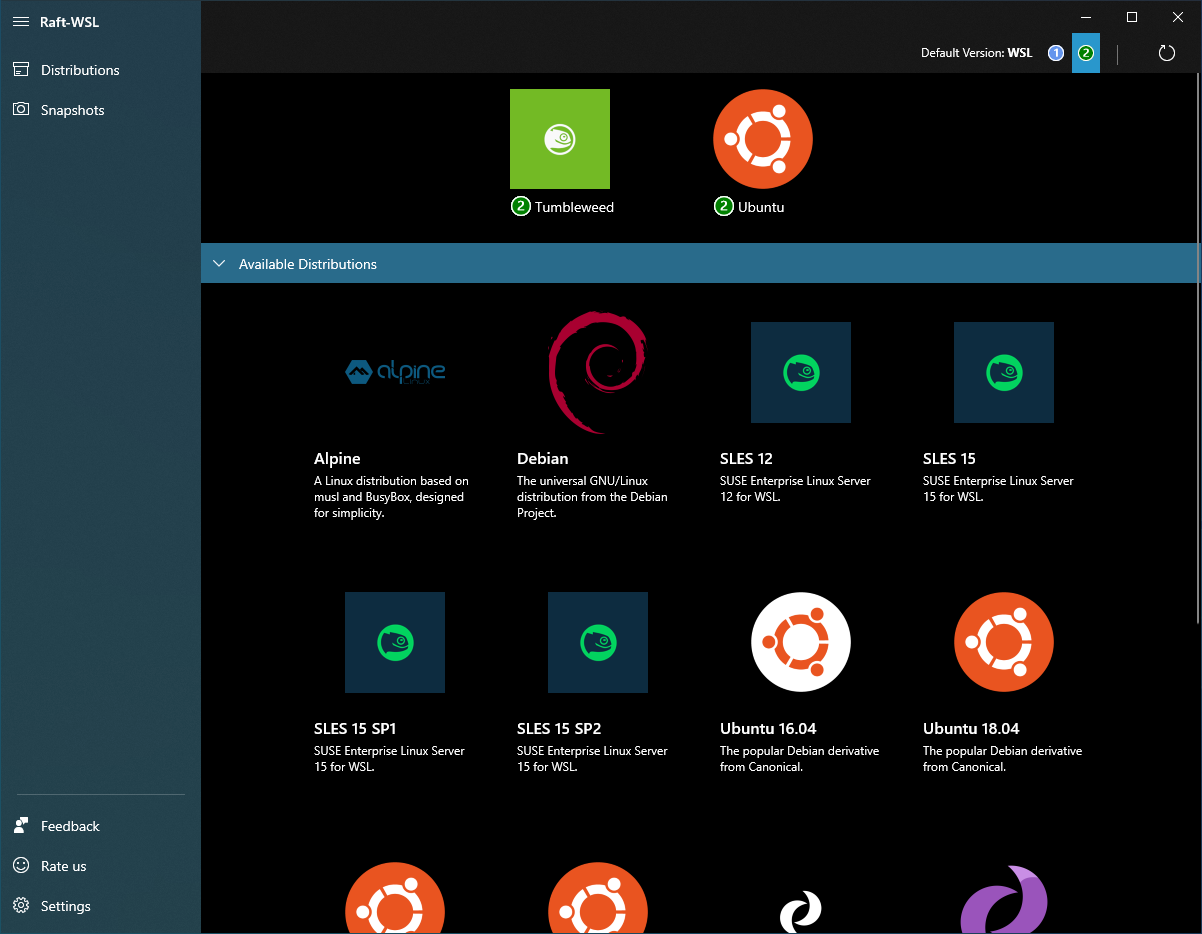This screenshot has width=1202, height=934.
Task: Click the SLES 12 title text
Action: (x=746, y=458)
